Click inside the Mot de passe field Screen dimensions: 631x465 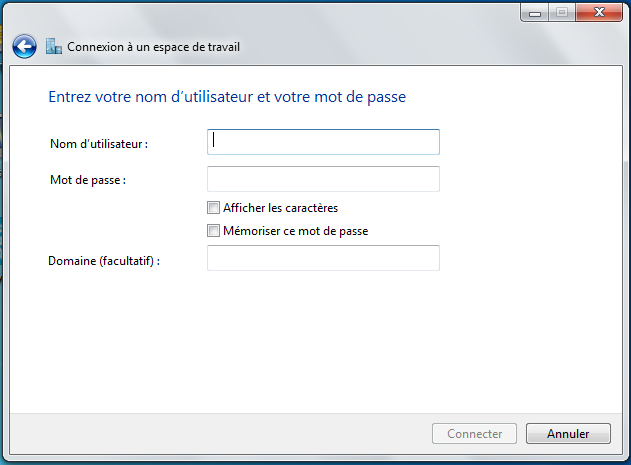323,179
